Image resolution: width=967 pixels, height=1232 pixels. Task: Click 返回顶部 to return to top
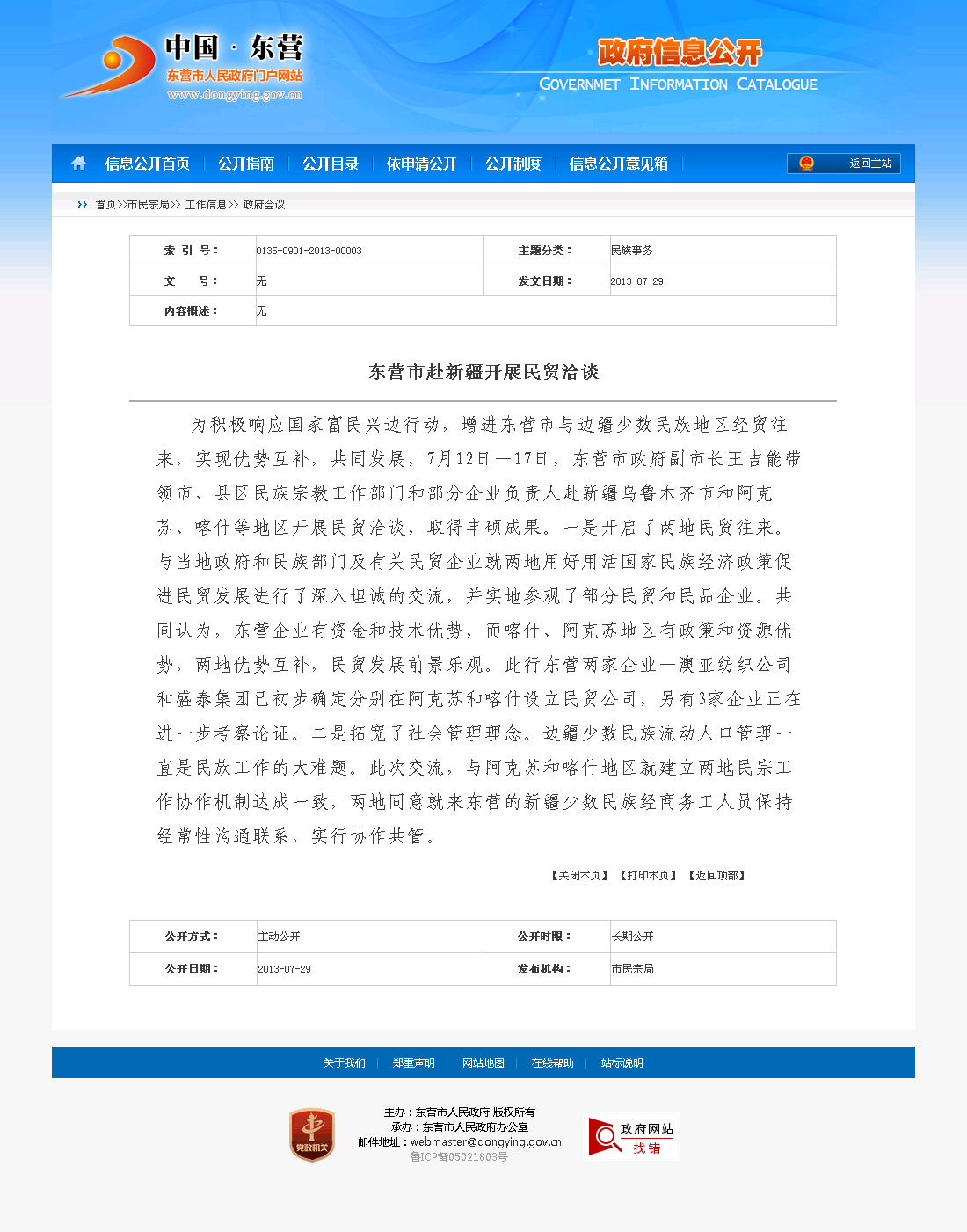[716, 876]
